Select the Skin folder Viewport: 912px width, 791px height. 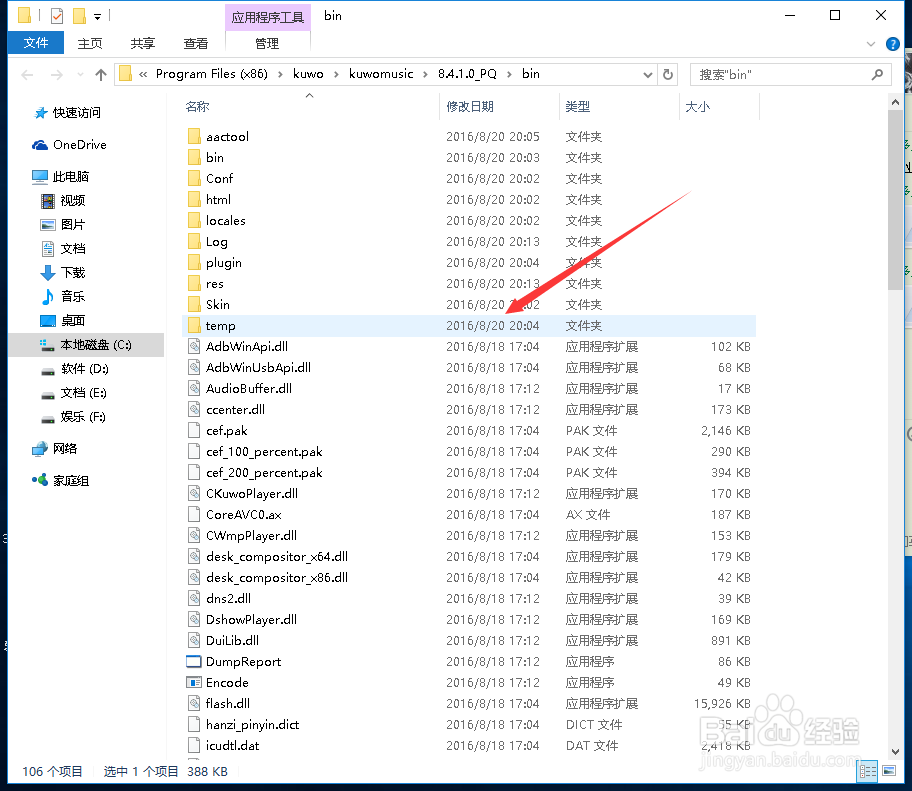(x=218, y=304)
